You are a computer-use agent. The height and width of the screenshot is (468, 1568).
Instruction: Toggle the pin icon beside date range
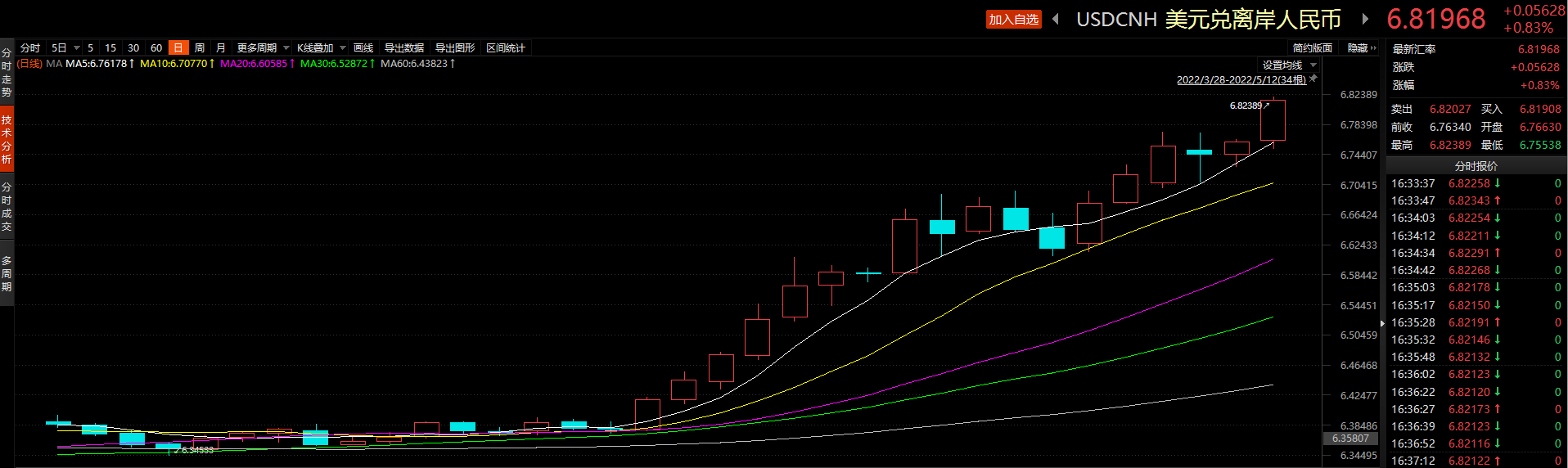[x=1313, y=79]
